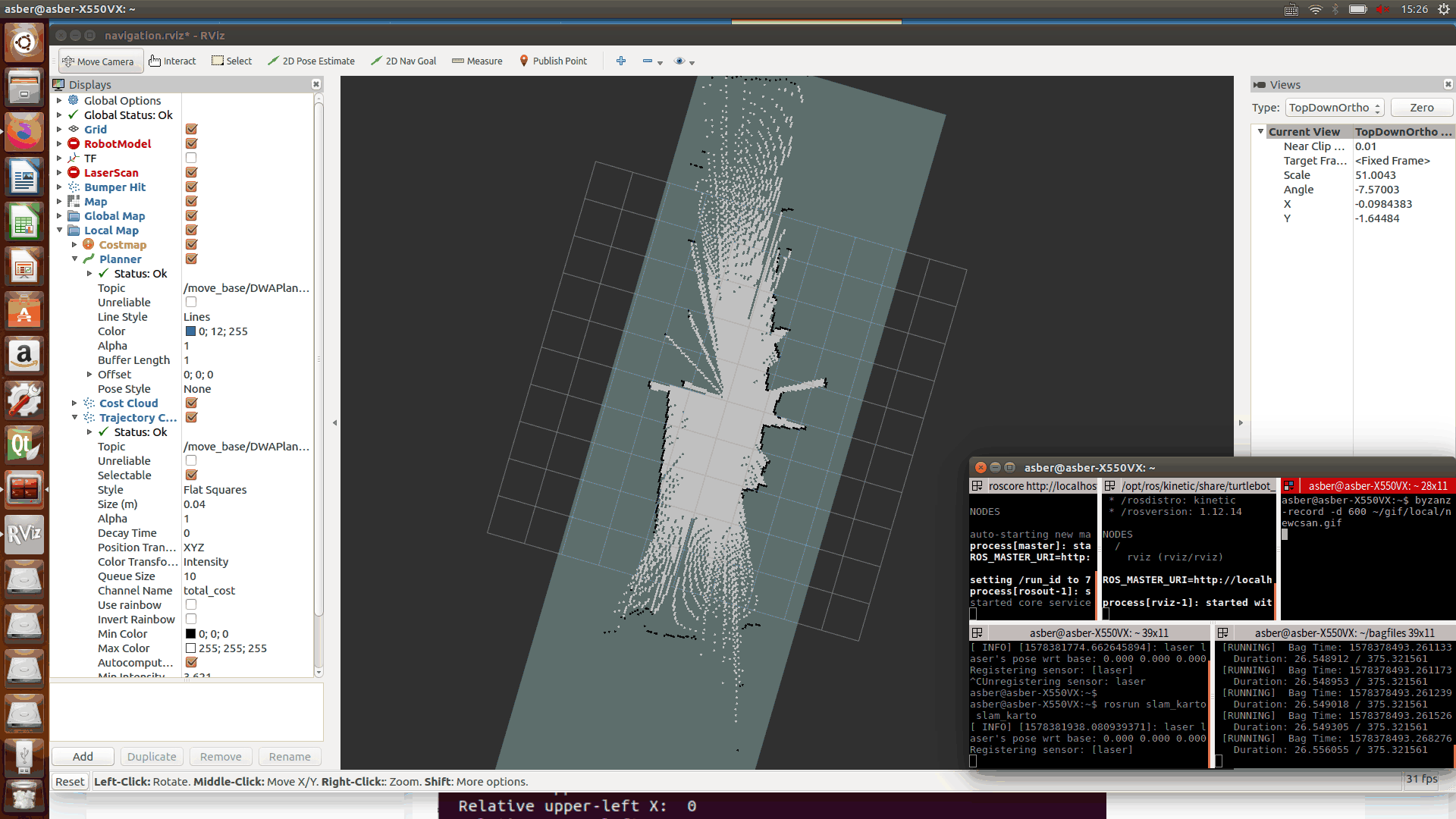Screen dimensions: 1456x819
Task: Activate the Measure tool
Action: tap(477, 61)
